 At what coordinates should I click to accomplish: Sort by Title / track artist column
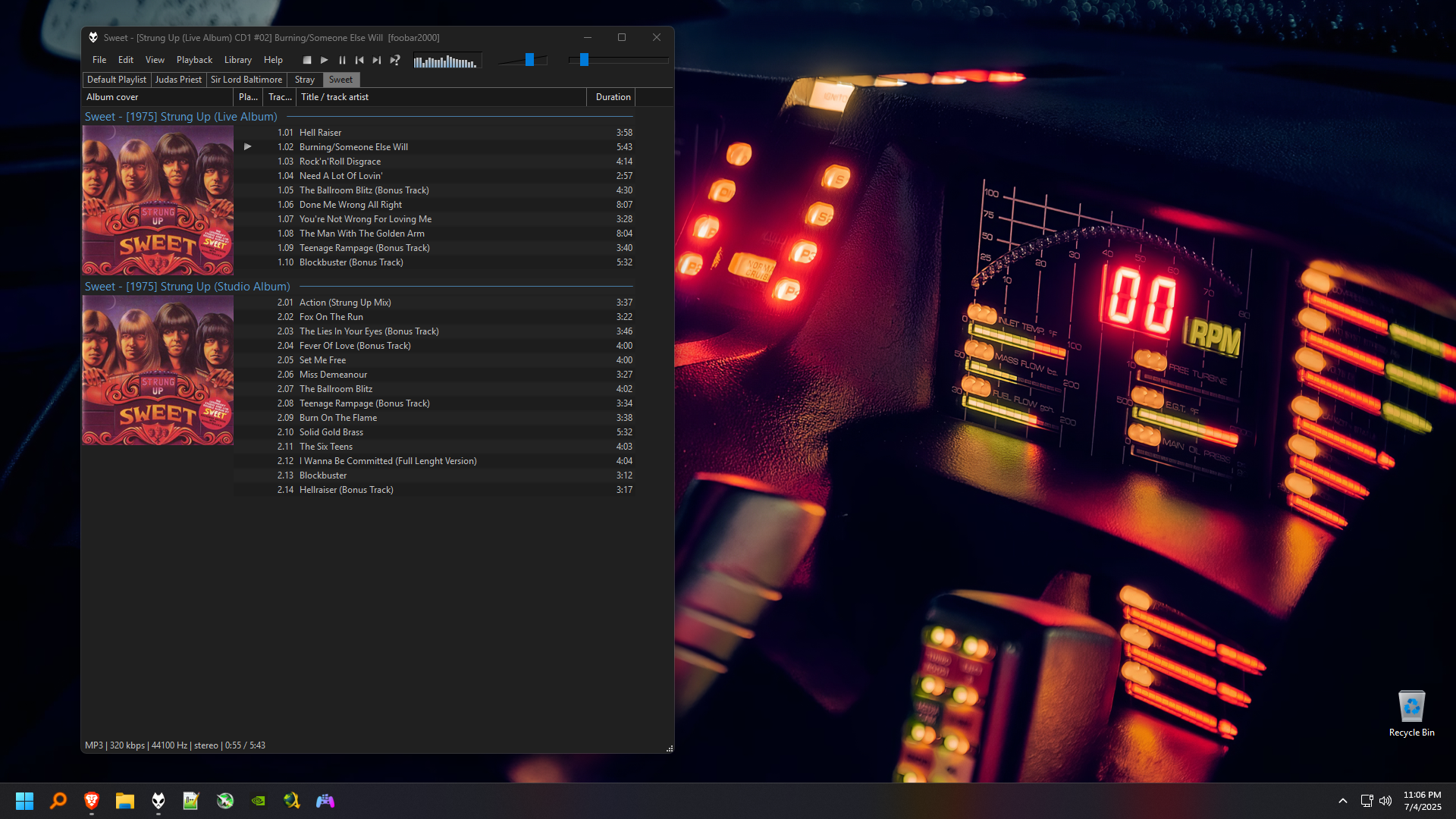coord(441,97)
